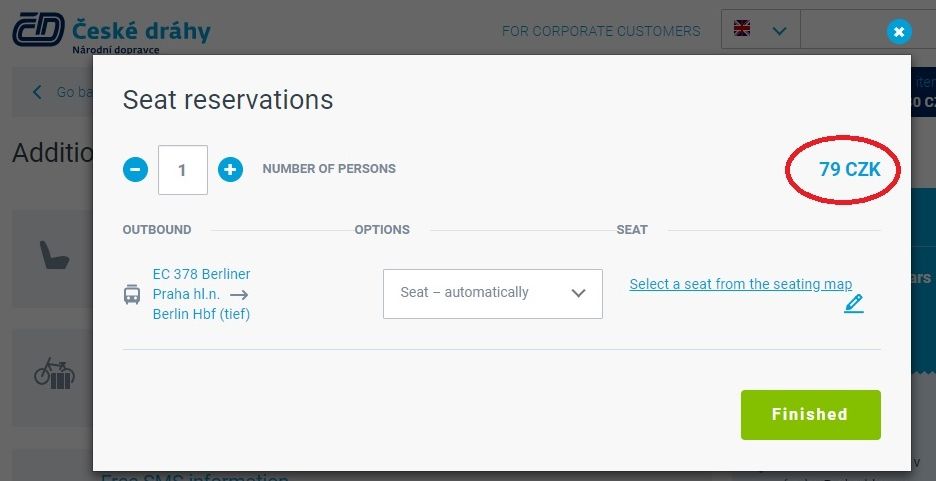
Task: Click the 79 CZK price
Action: click(849, 169)
